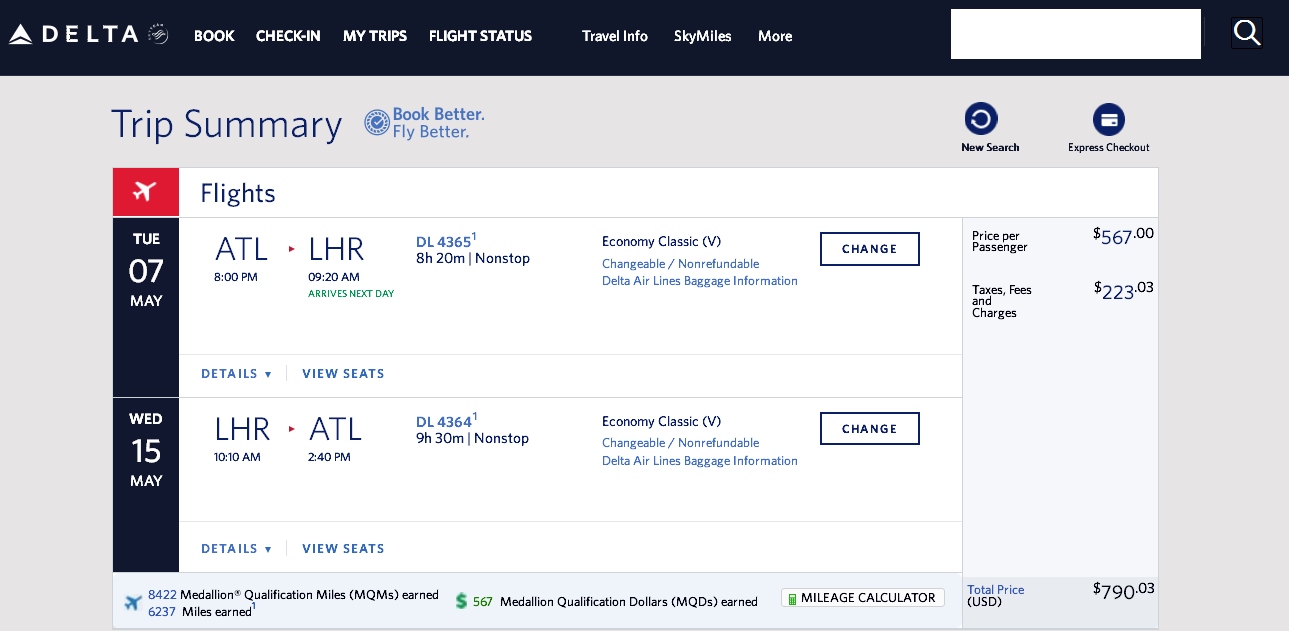Open the Flight Status menu
Image resolution: width=1289 pixels, height=631 pixels.
point(480,36)
